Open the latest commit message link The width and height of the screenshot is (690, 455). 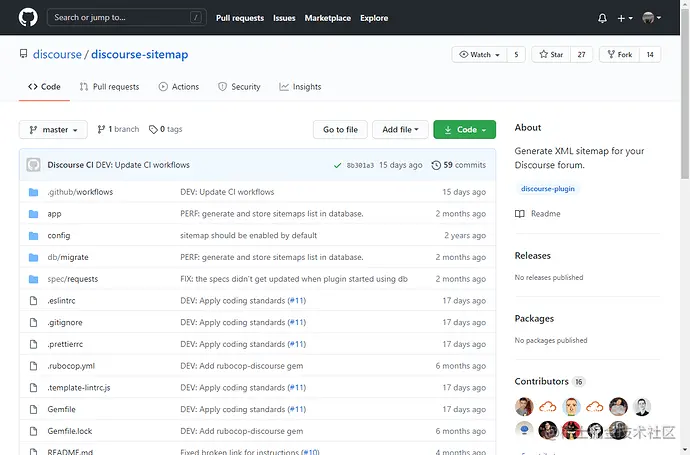(143, 165)
